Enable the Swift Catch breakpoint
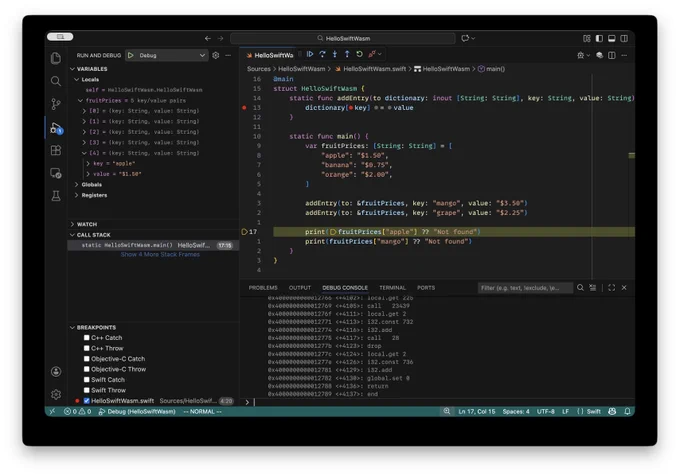The height and width of the screenshot is (476, 680). pyautogui.click(x=86, y=379)
